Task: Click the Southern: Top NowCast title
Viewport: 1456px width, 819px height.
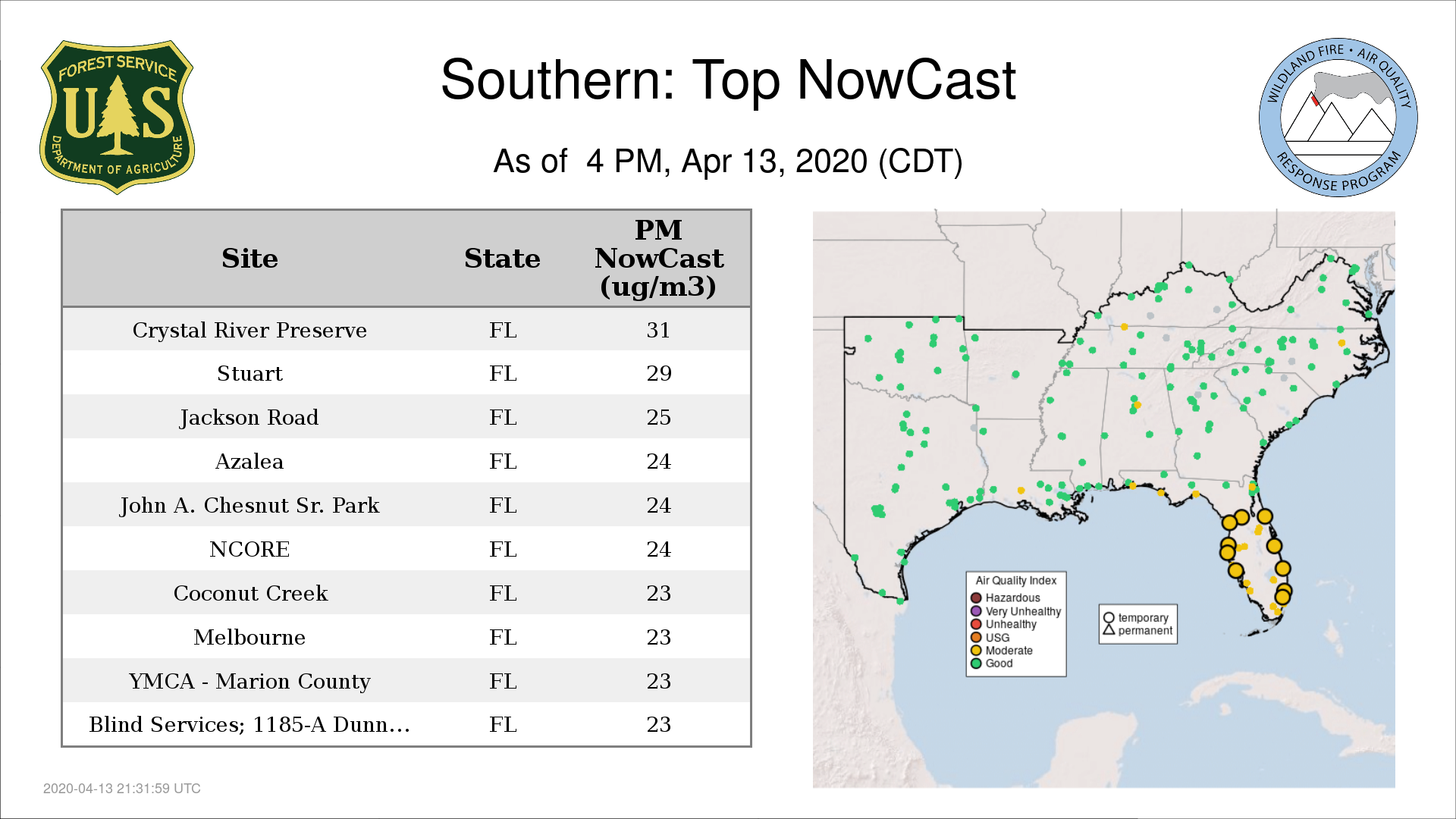Action: click(728, 80)
